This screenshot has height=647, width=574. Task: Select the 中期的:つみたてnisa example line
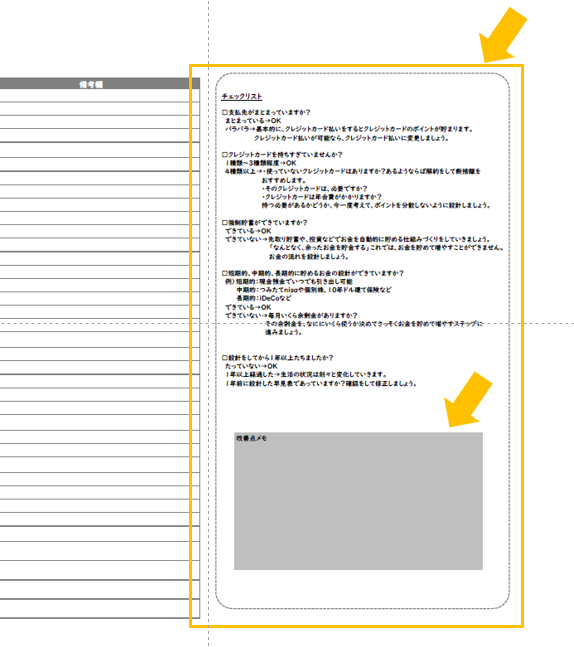314,290
